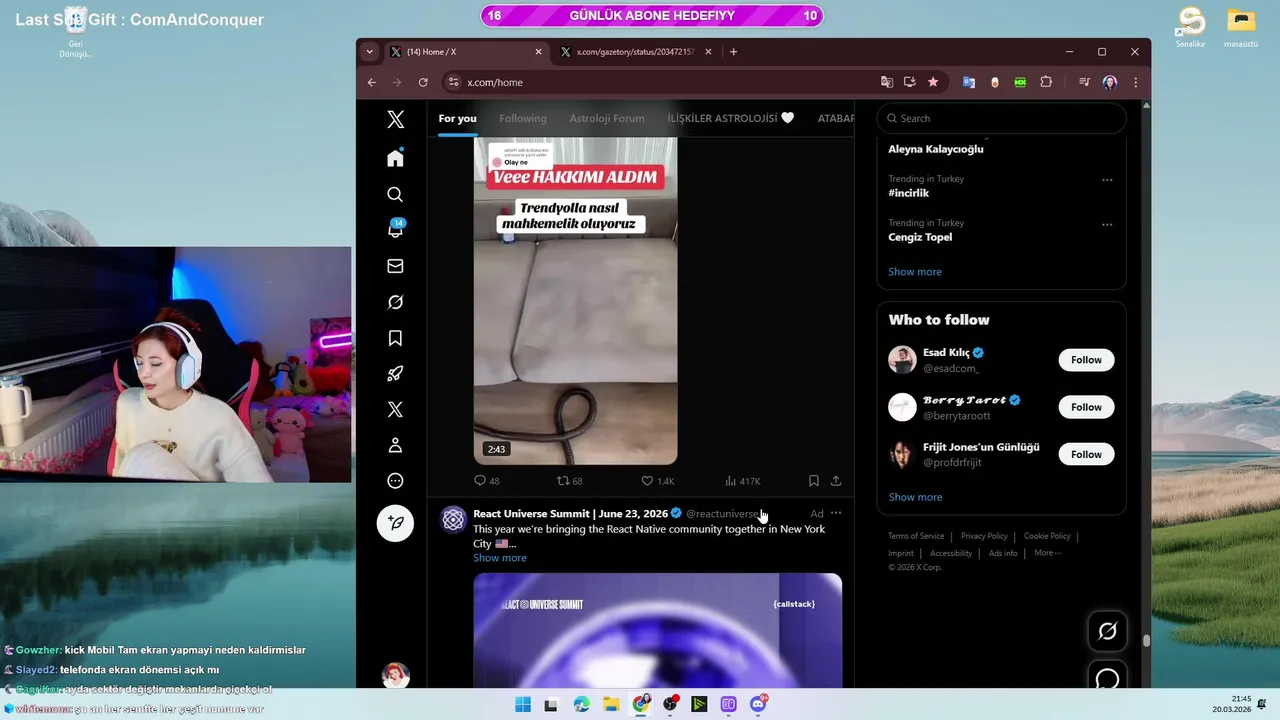
Task: Switch to İLİŞKİLER ASTROLOJİSİ tab
Action: pyautogui.click(x=731, y=118)
